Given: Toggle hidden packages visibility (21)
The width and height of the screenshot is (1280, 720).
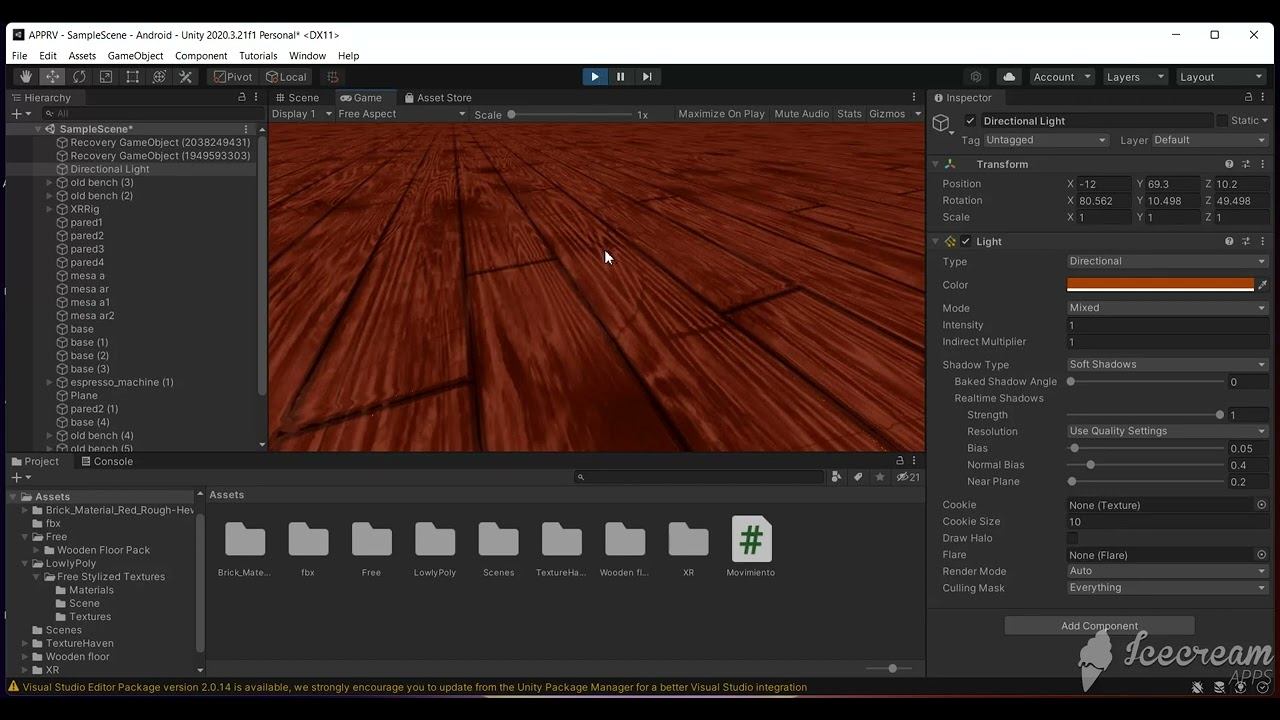Looking at the screenshot, I should click(x=908, y=477).
